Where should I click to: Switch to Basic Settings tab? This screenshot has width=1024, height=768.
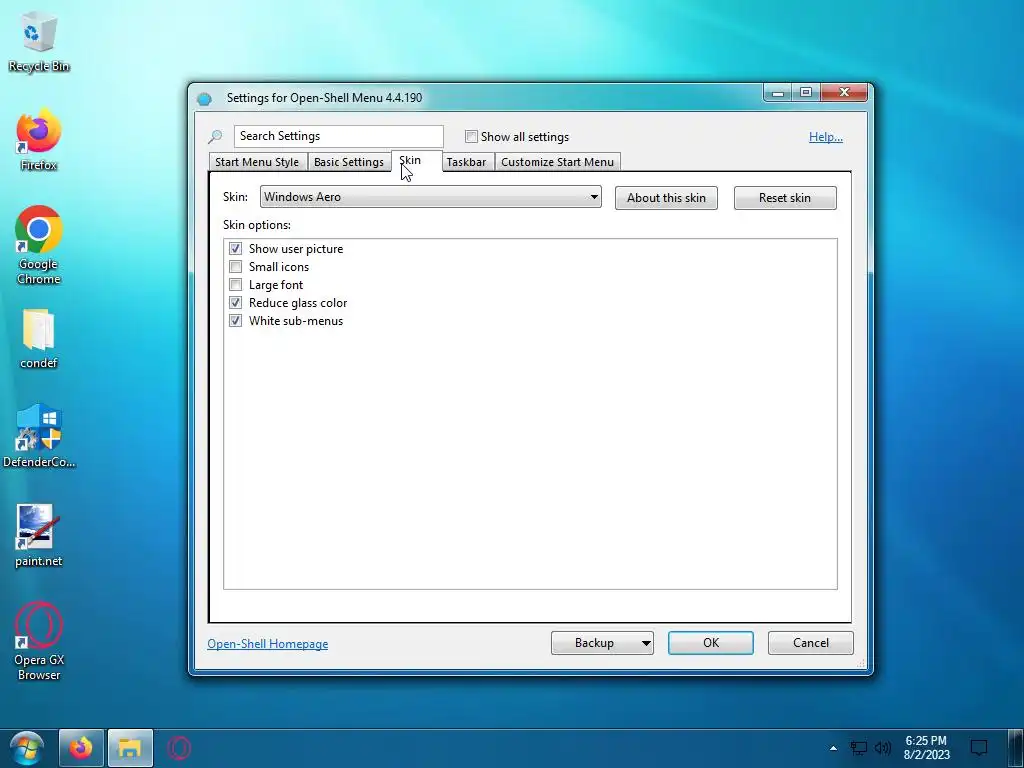[x=349, y=162]
